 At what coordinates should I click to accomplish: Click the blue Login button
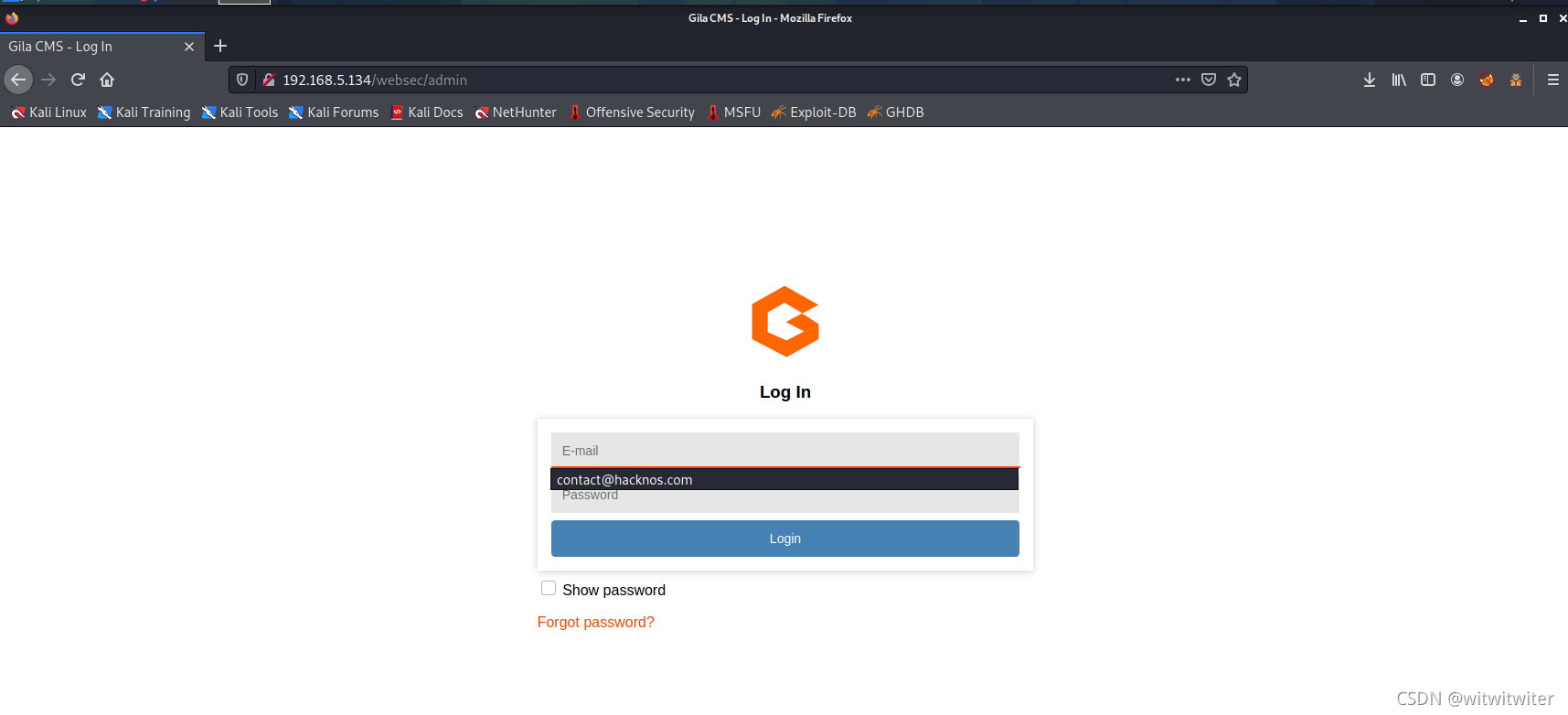coord(785,539)
